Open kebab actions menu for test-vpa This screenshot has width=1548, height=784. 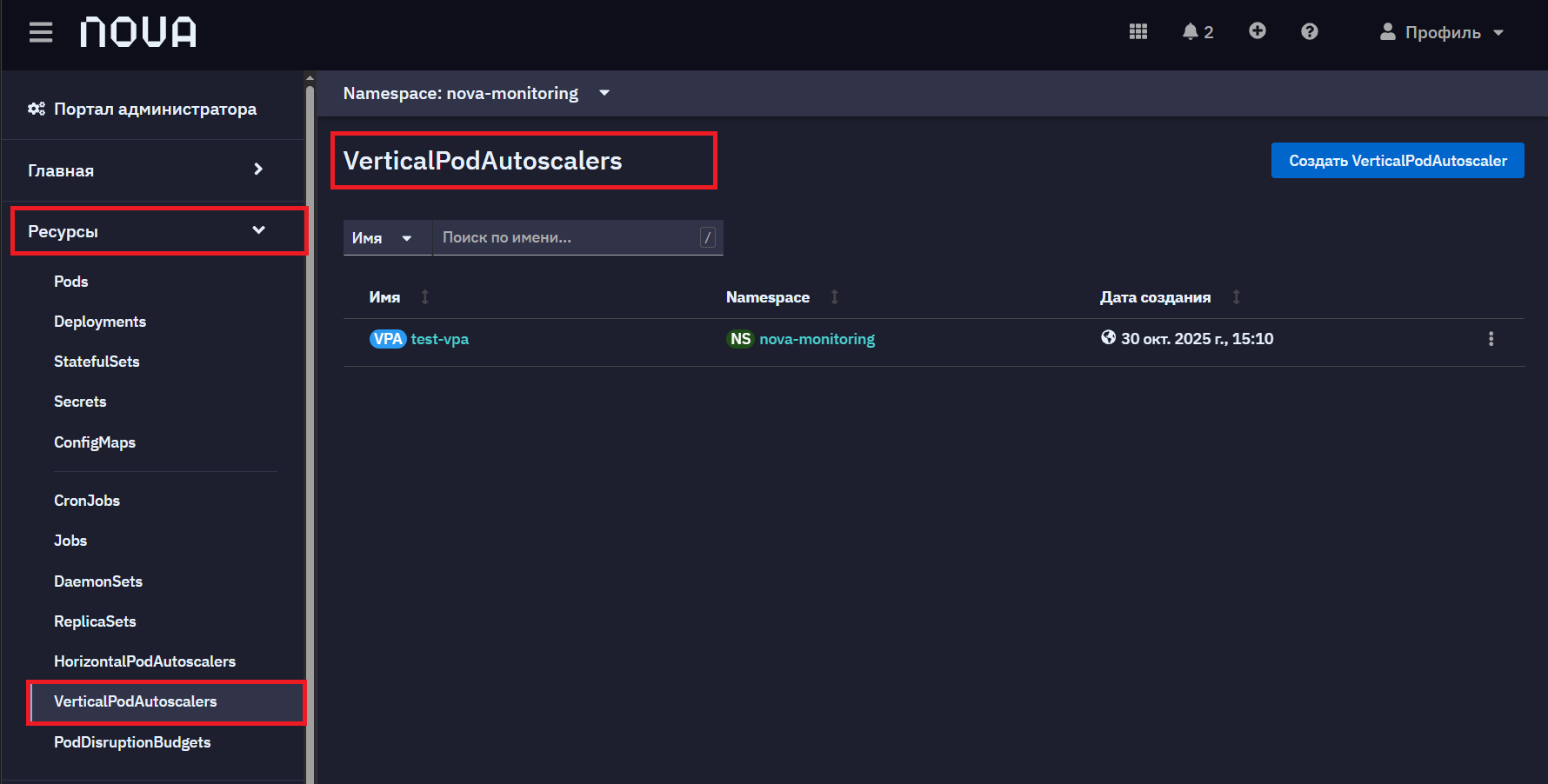coord(1491,339)
